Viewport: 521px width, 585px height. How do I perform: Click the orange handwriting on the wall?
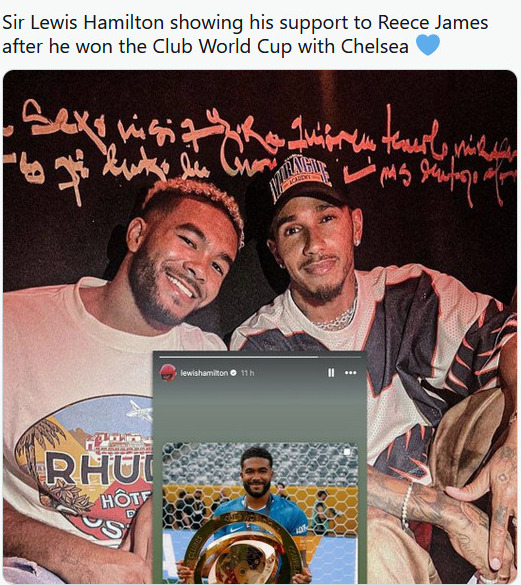pos(258,149)
